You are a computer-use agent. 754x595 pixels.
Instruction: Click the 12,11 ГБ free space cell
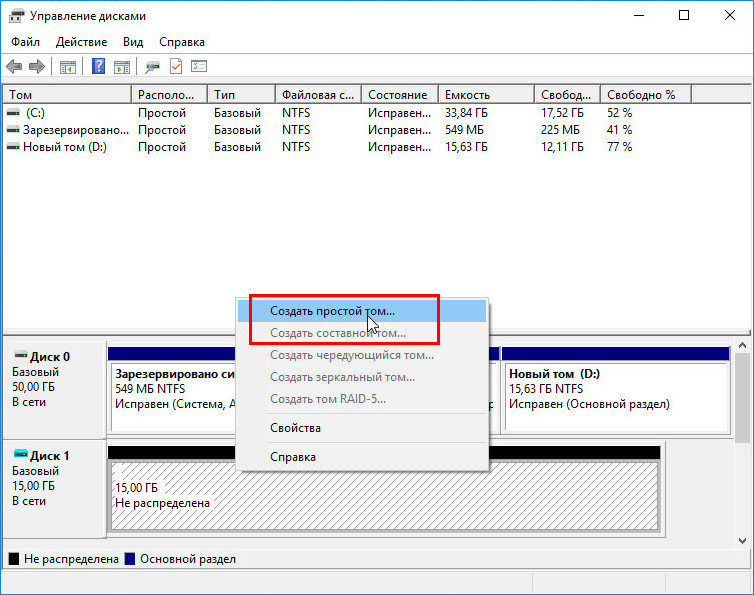pyautogui.click(x=562, y=147)
